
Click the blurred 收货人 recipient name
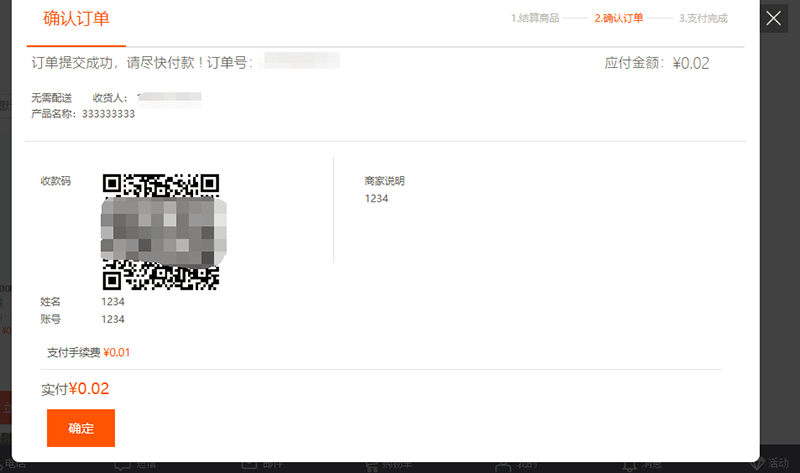point(169,98)
